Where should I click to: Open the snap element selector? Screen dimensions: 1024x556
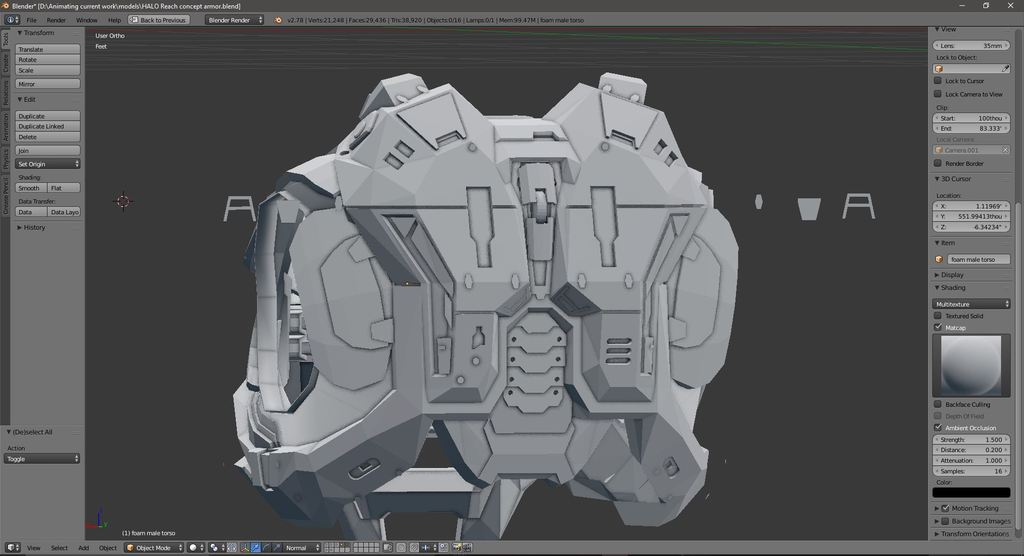pyautogui.click(x=429, y=548)
